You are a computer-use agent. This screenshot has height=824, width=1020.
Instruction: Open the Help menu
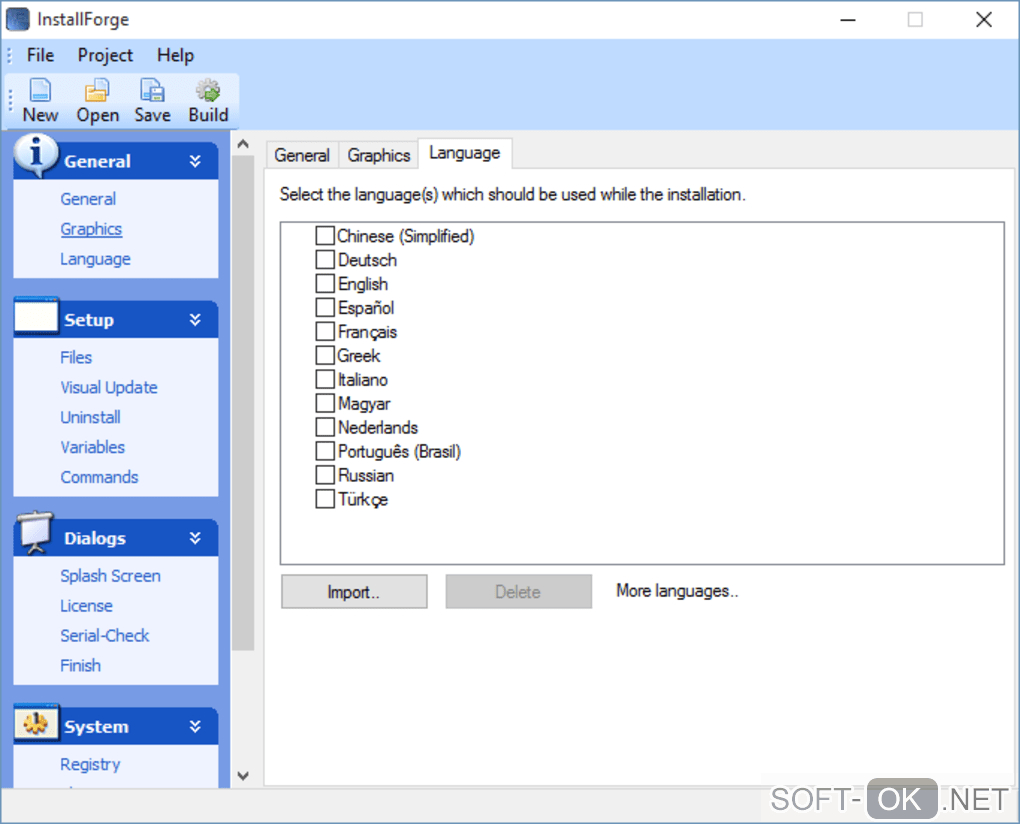point(176,55)
